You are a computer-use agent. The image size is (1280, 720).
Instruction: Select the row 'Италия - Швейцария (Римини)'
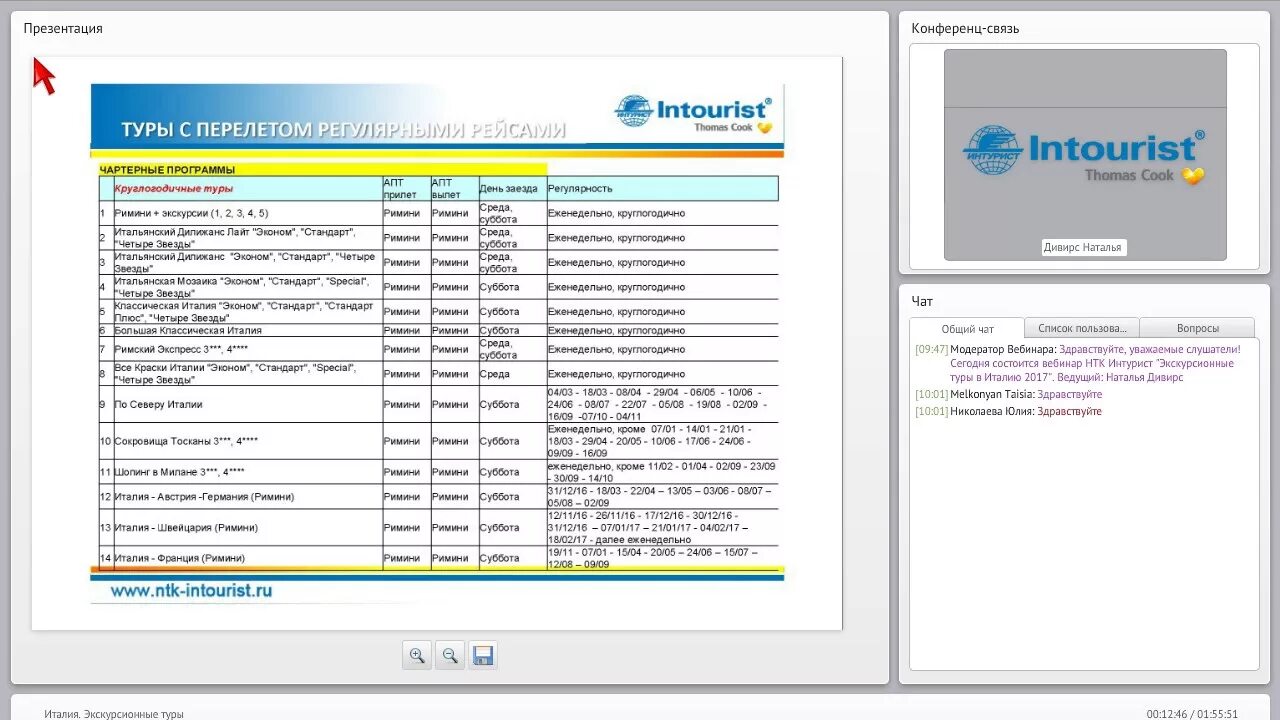(438, 527)
